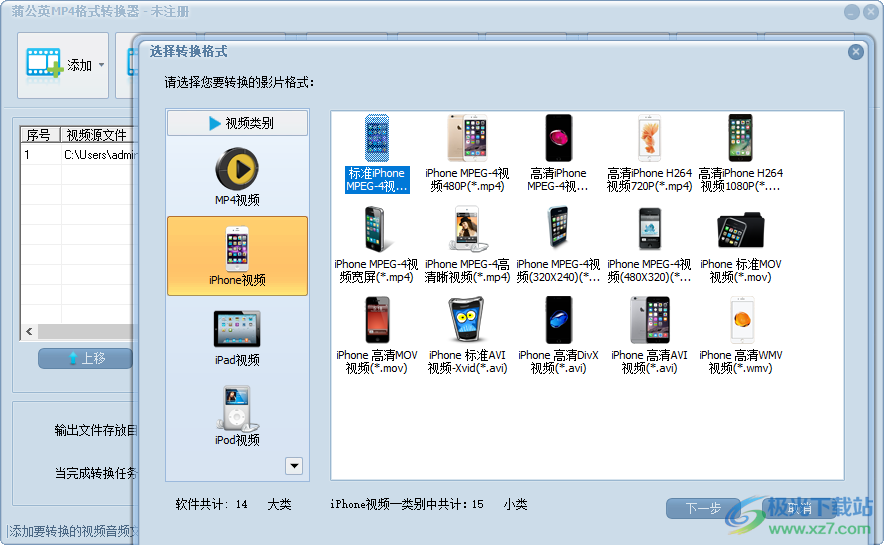
Task: Click the 序号 column header
Action: (x=39, y=135)
